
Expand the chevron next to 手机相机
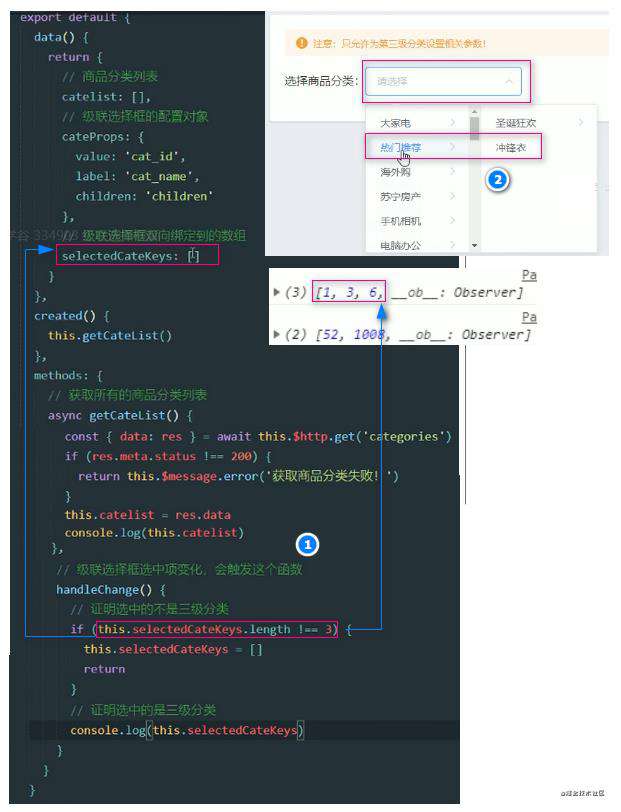pos(453,220)
